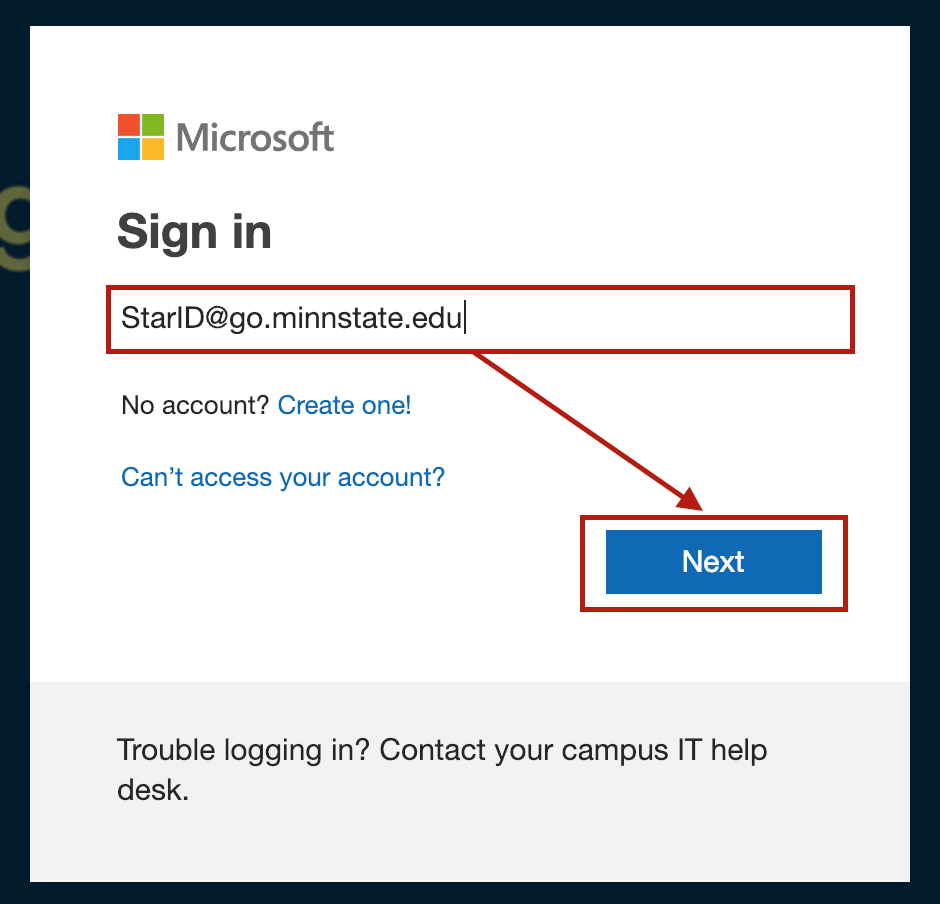Click the blue square in Microsoft logo

point(129,149)
